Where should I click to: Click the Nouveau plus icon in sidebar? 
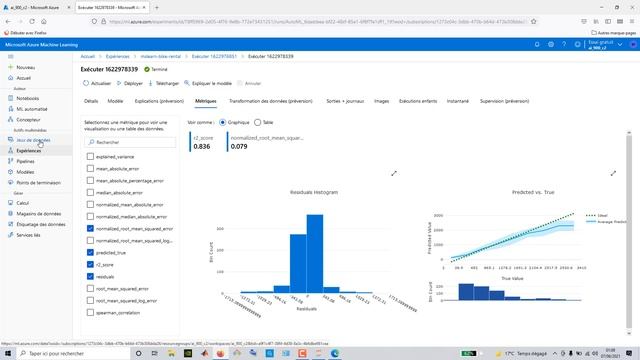[x=11, y=67]
